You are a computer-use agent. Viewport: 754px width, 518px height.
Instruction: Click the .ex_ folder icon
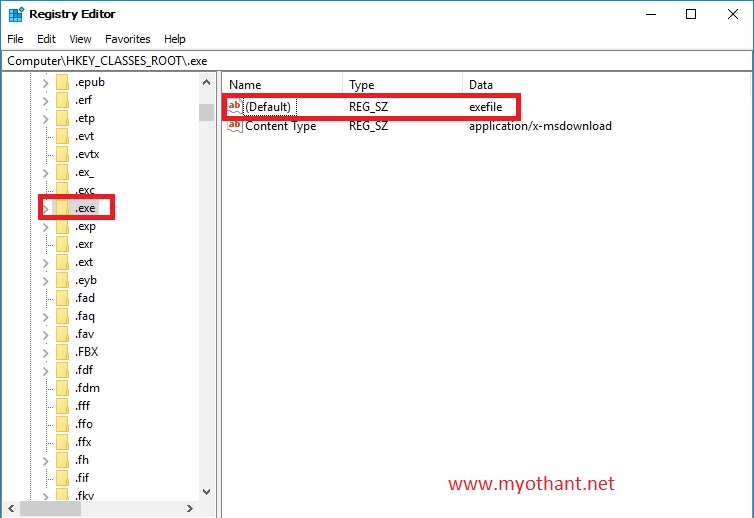tap(63, 172)
